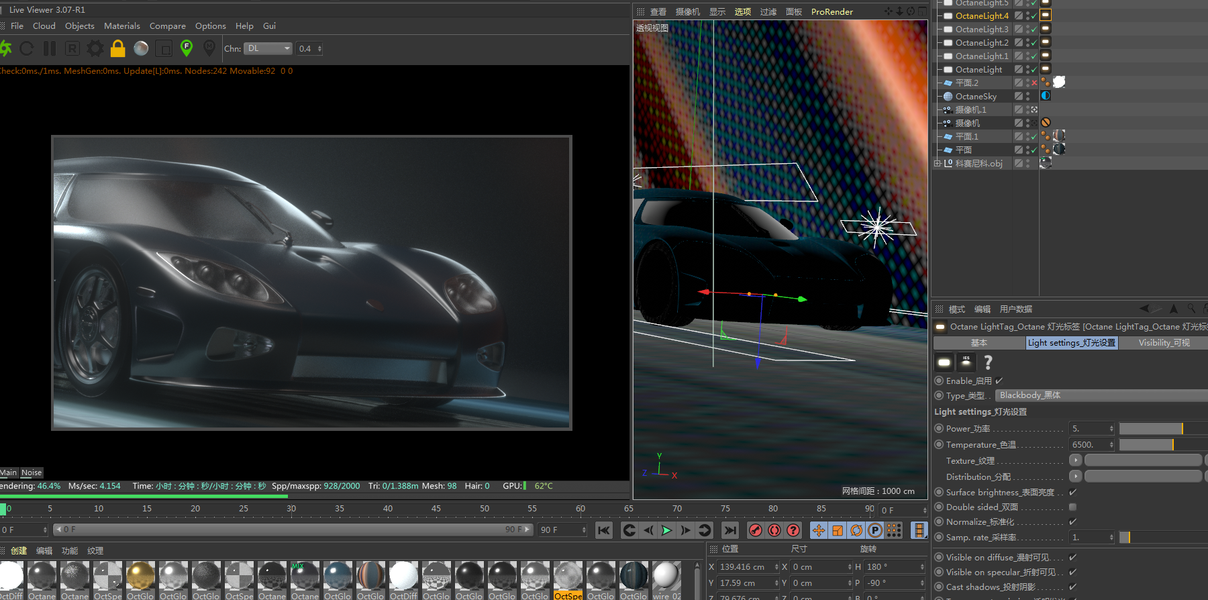
Task: Open ProRender menu in viewport
Action: point(832,12)
